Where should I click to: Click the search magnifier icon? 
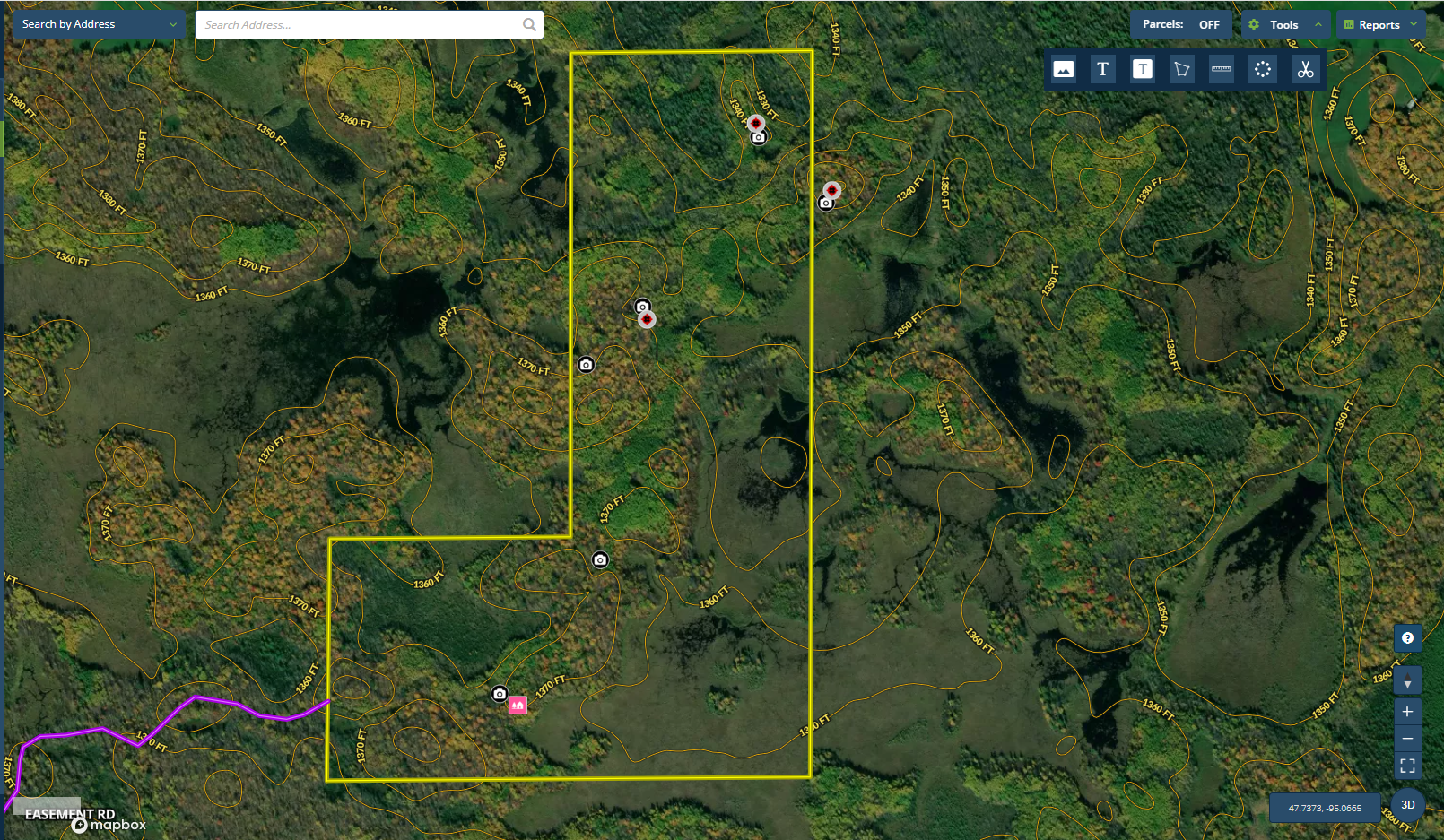tap(529, 25)
